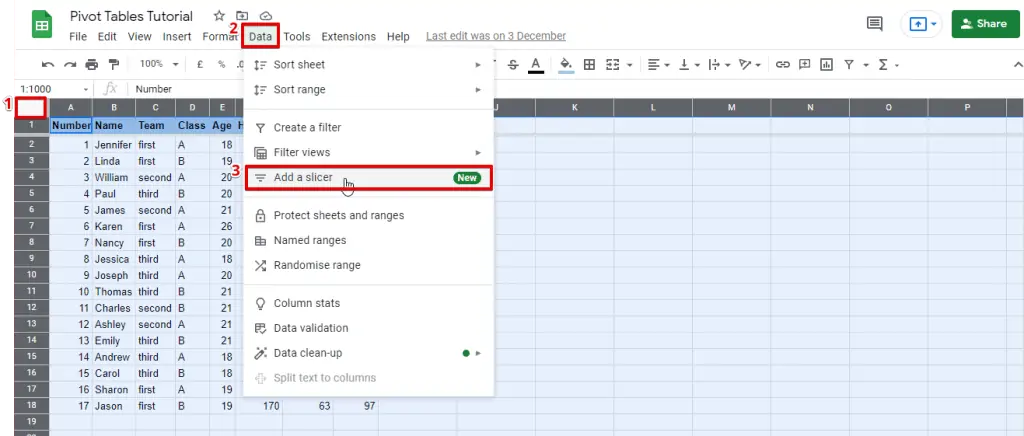
Task: Choose Sort sheet from Data menu
Action: (x=368, y=65)
